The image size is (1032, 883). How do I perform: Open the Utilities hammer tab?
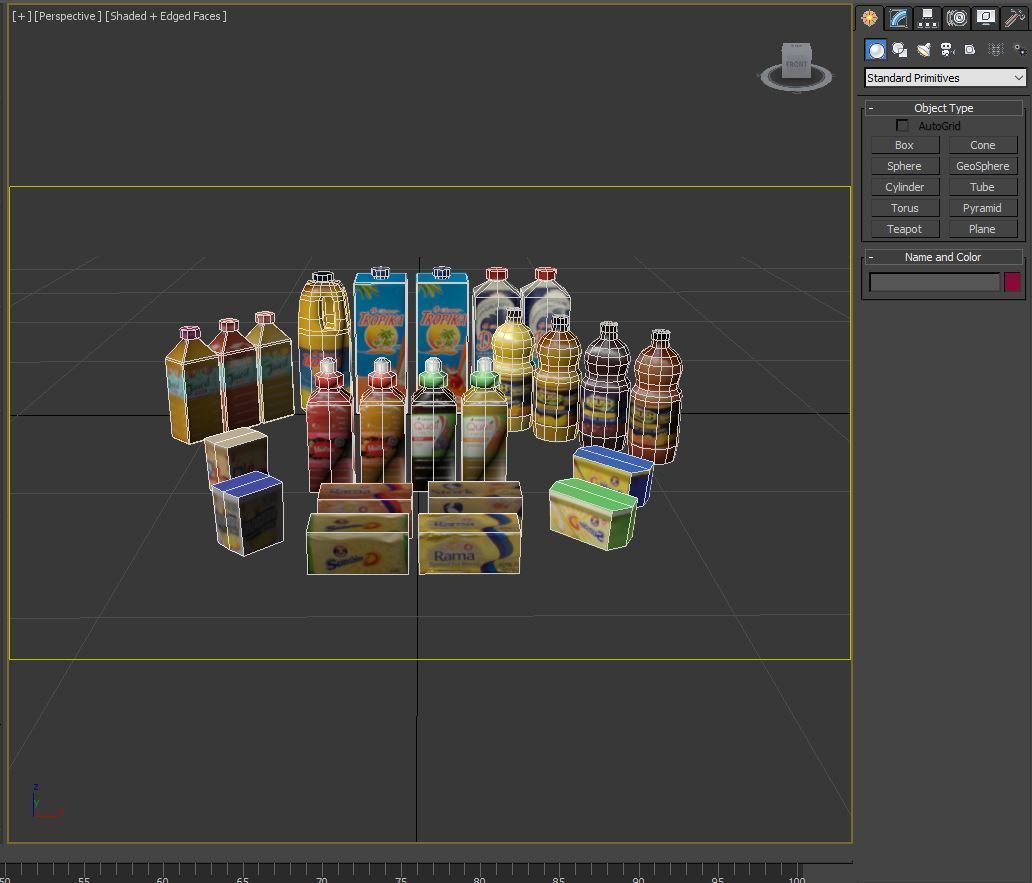click(1014, 18)
